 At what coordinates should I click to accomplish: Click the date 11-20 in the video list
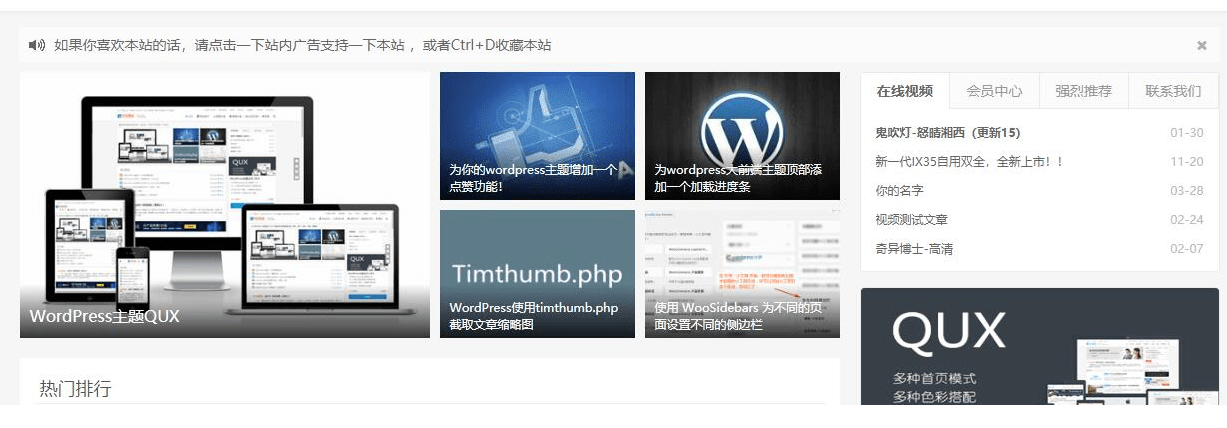1187,162
